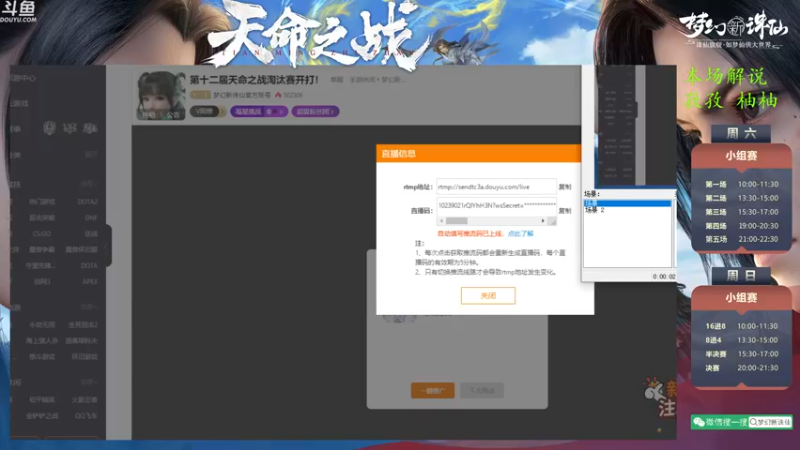Open the 和平精英 category in sidebar

coord(42,400)
